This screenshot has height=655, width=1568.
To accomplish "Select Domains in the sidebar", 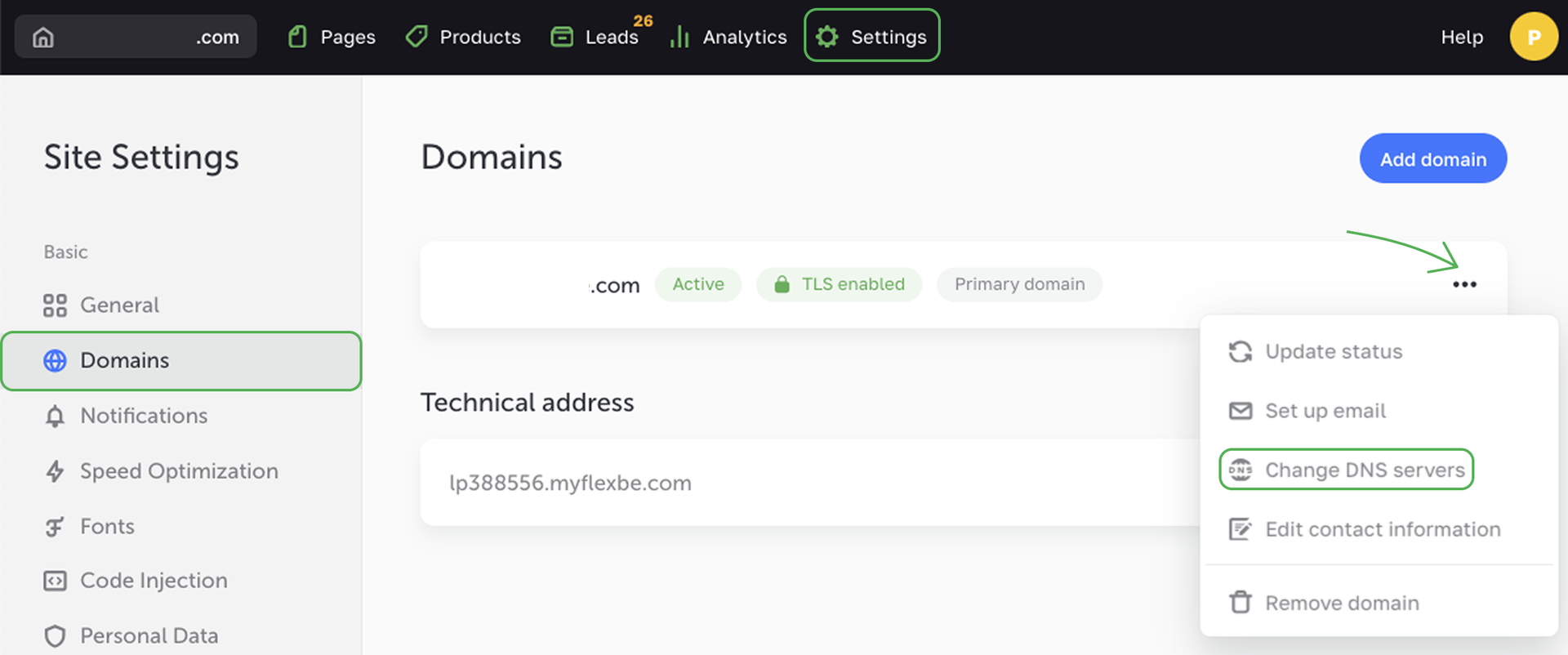I will [124, 360].
